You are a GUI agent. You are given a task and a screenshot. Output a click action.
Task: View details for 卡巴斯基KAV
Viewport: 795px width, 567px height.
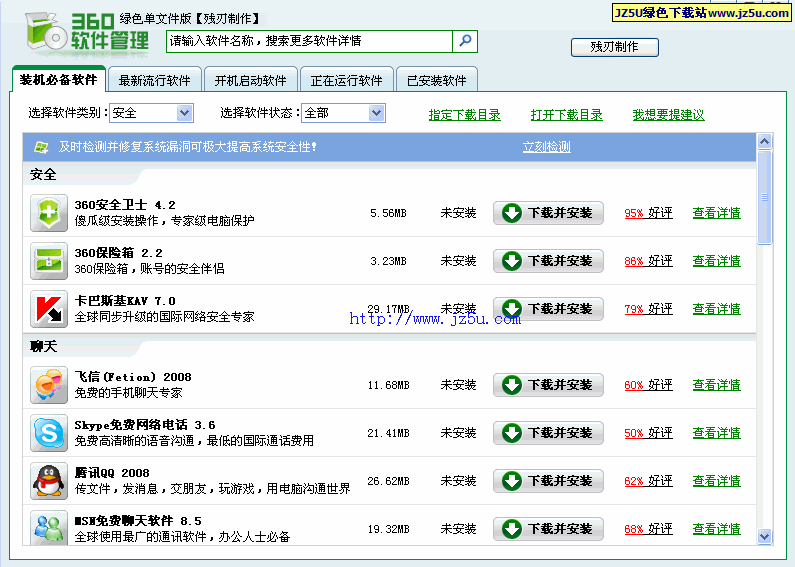click(x=716, y=309)
